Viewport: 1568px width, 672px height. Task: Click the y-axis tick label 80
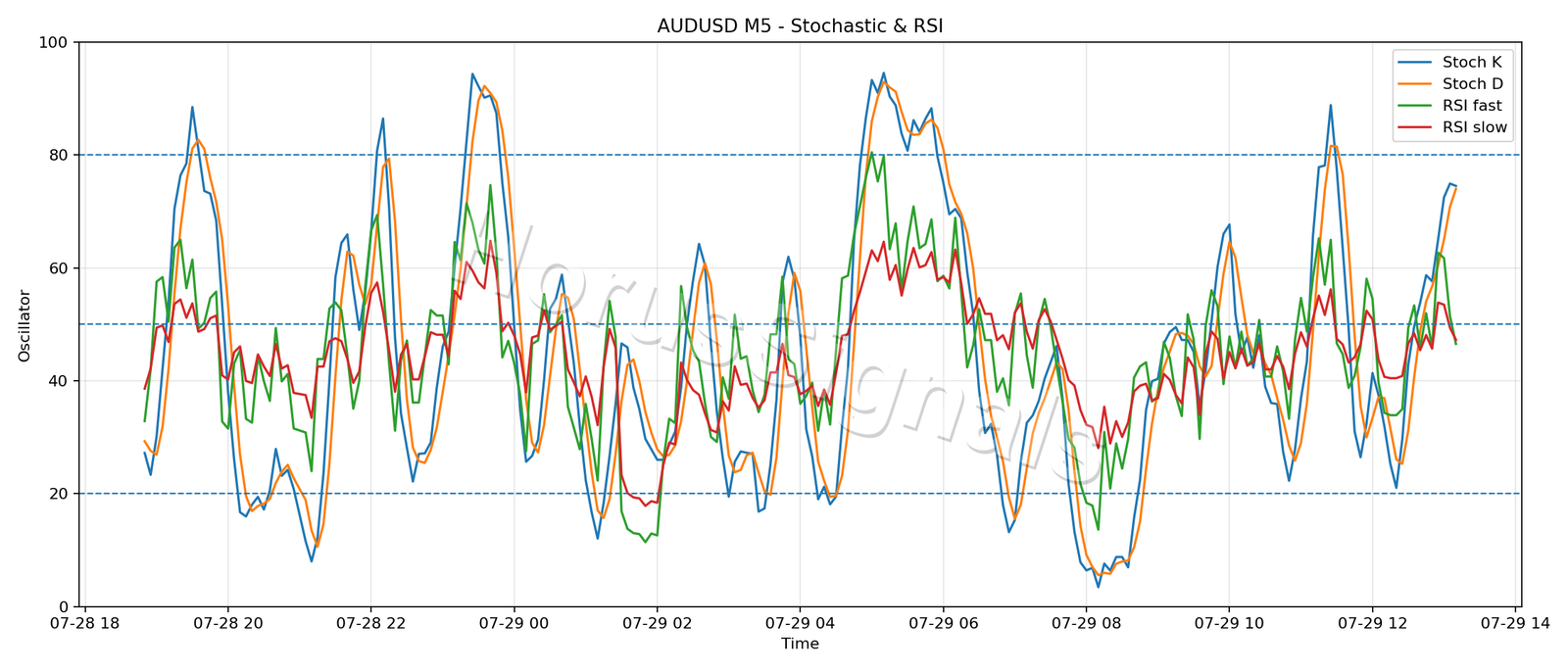pos(58,155)
